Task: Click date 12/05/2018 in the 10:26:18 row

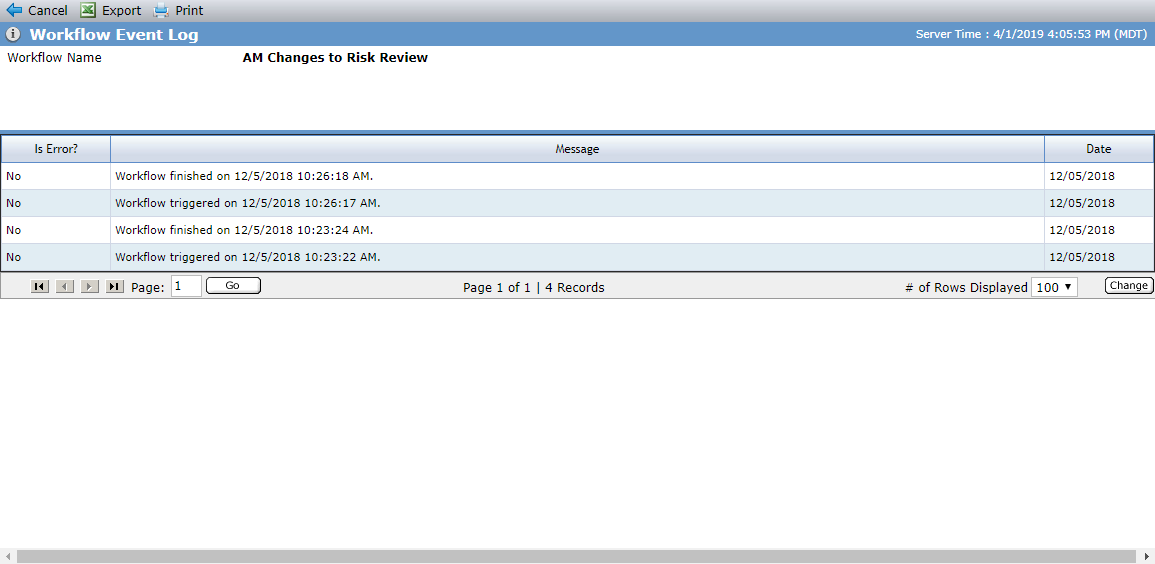Action: tap(1082, 176)
